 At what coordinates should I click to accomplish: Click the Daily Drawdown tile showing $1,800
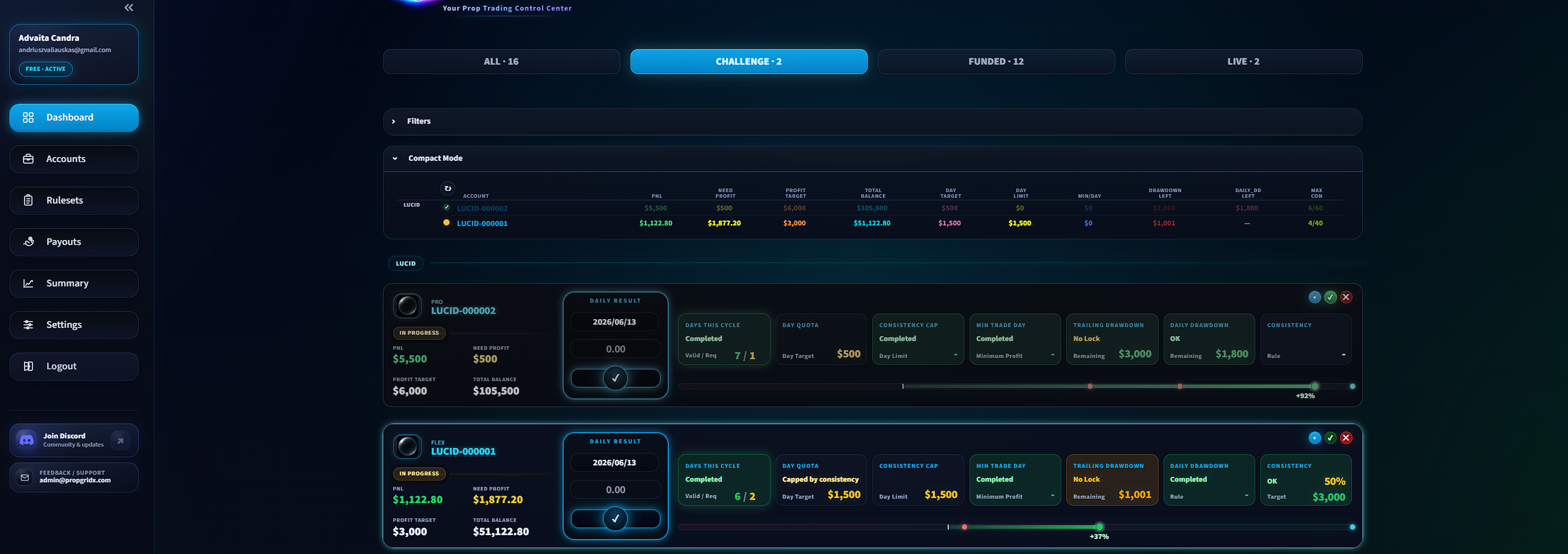pos(1209,339)
